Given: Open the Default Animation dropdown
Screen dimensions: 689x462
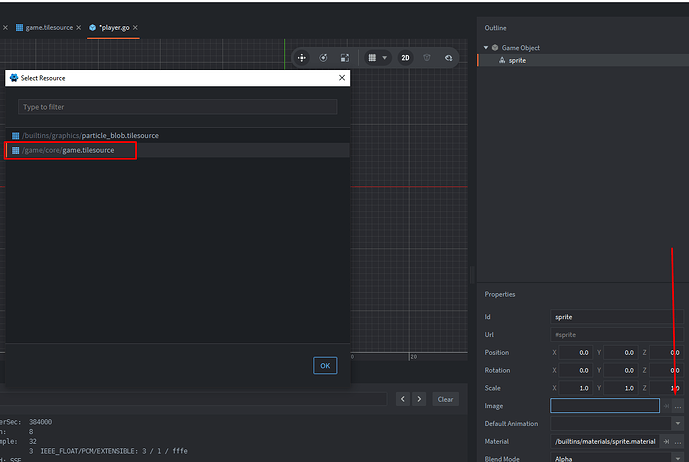Looking at the screenshot, I should coord(678,423).
